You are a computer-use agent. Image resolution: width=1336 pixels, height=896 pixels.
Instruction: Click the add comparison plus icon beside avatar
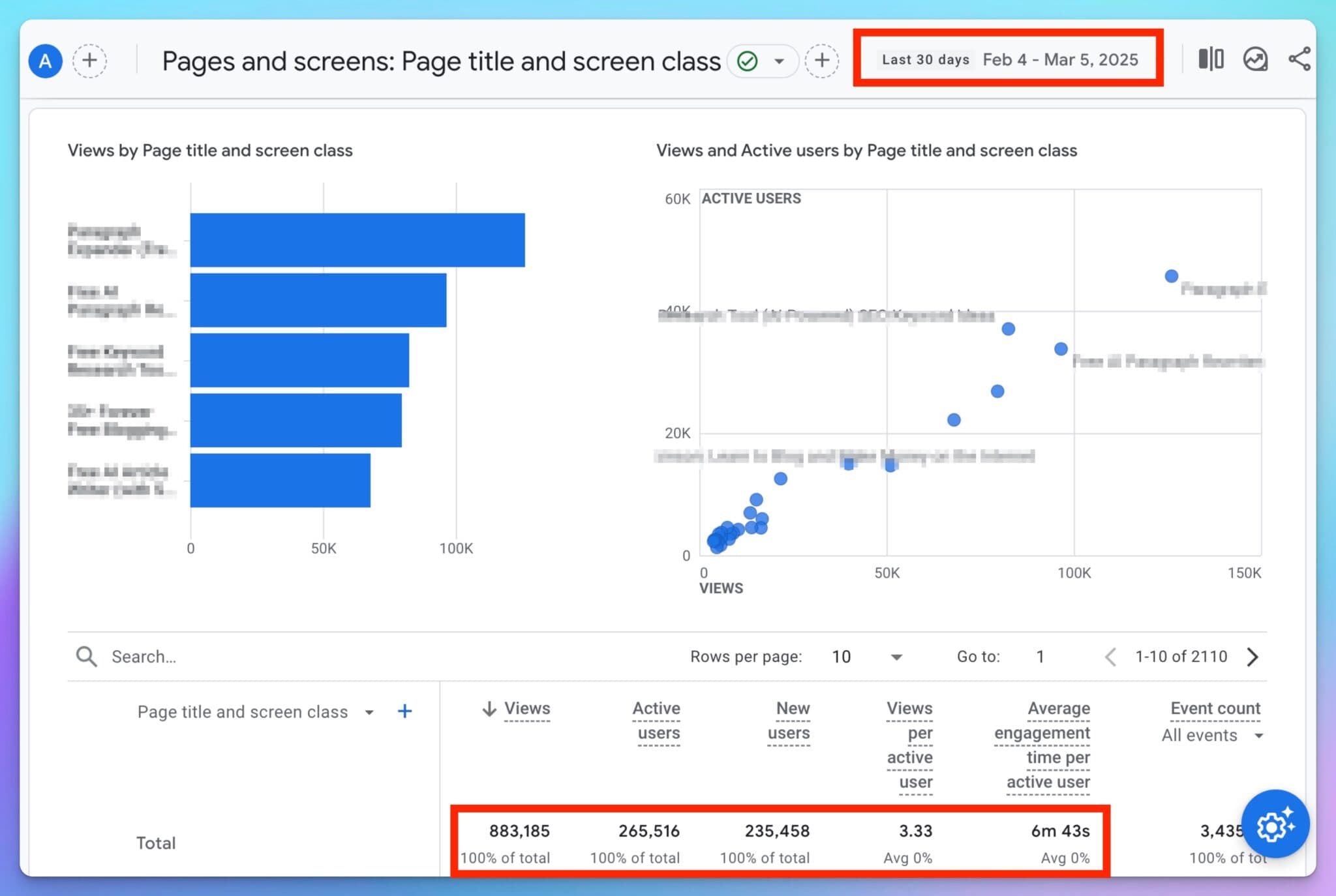(x=89, y=61)
